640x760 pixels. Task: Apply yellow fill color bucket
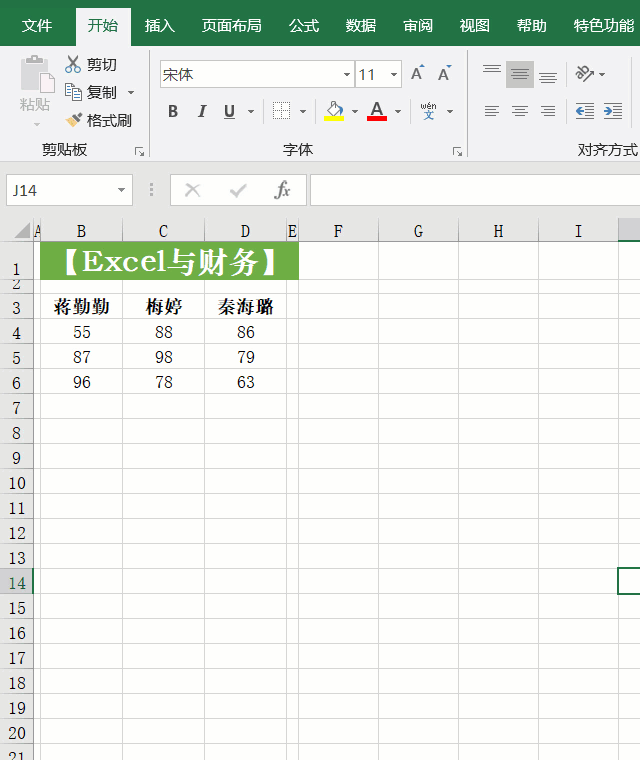[x=334, y=111]
